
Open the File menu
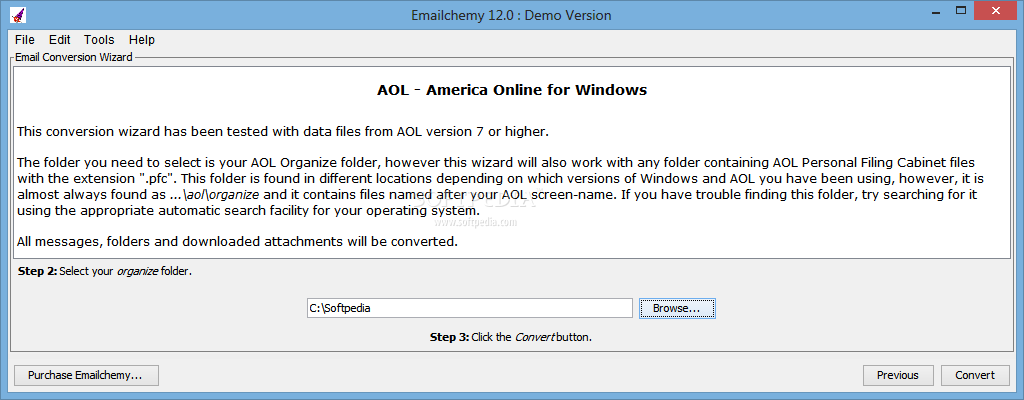(25, 40)
